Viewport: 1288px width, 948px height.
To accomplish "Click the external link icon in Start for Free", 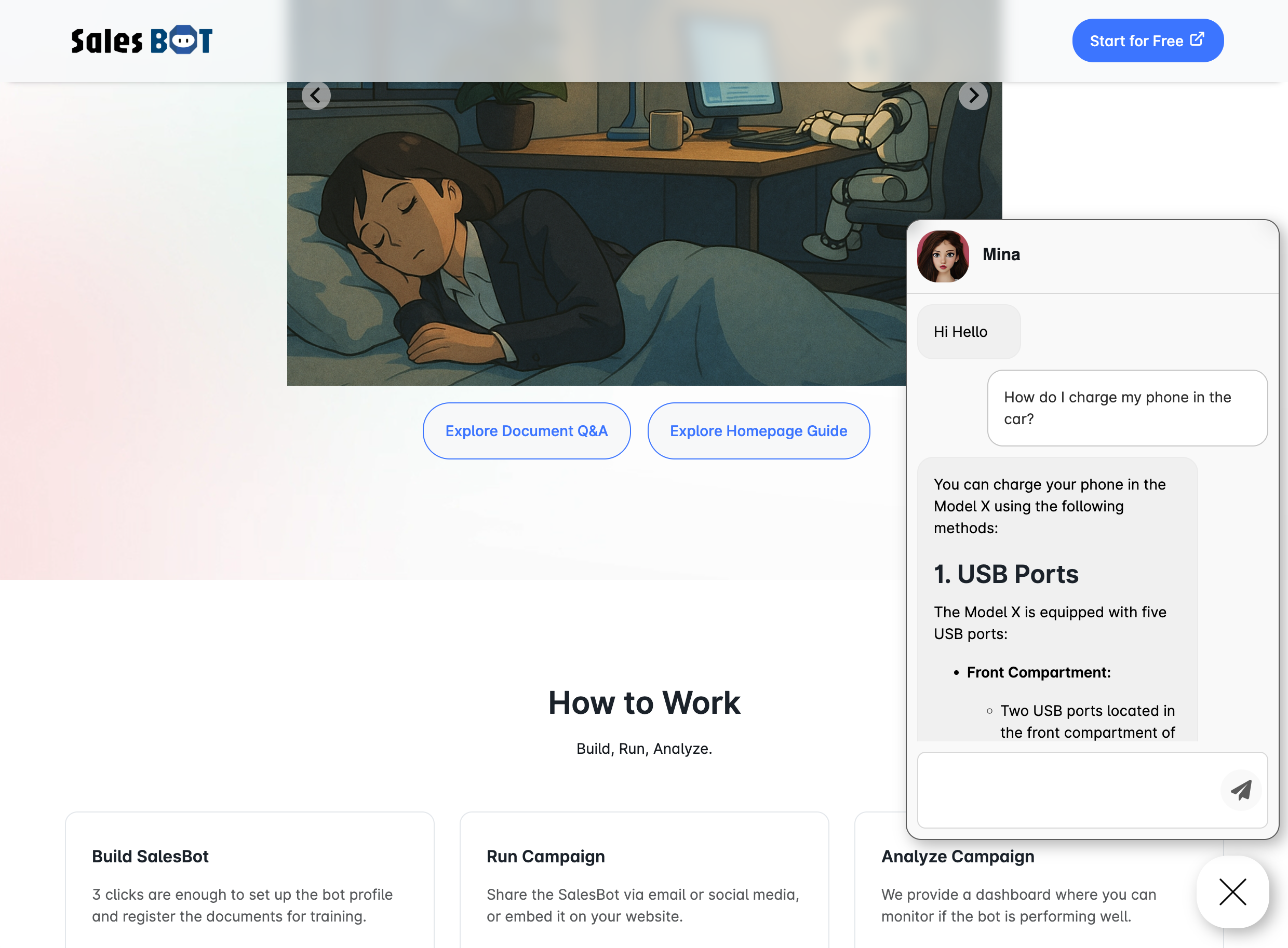I will pos(1196,39).
